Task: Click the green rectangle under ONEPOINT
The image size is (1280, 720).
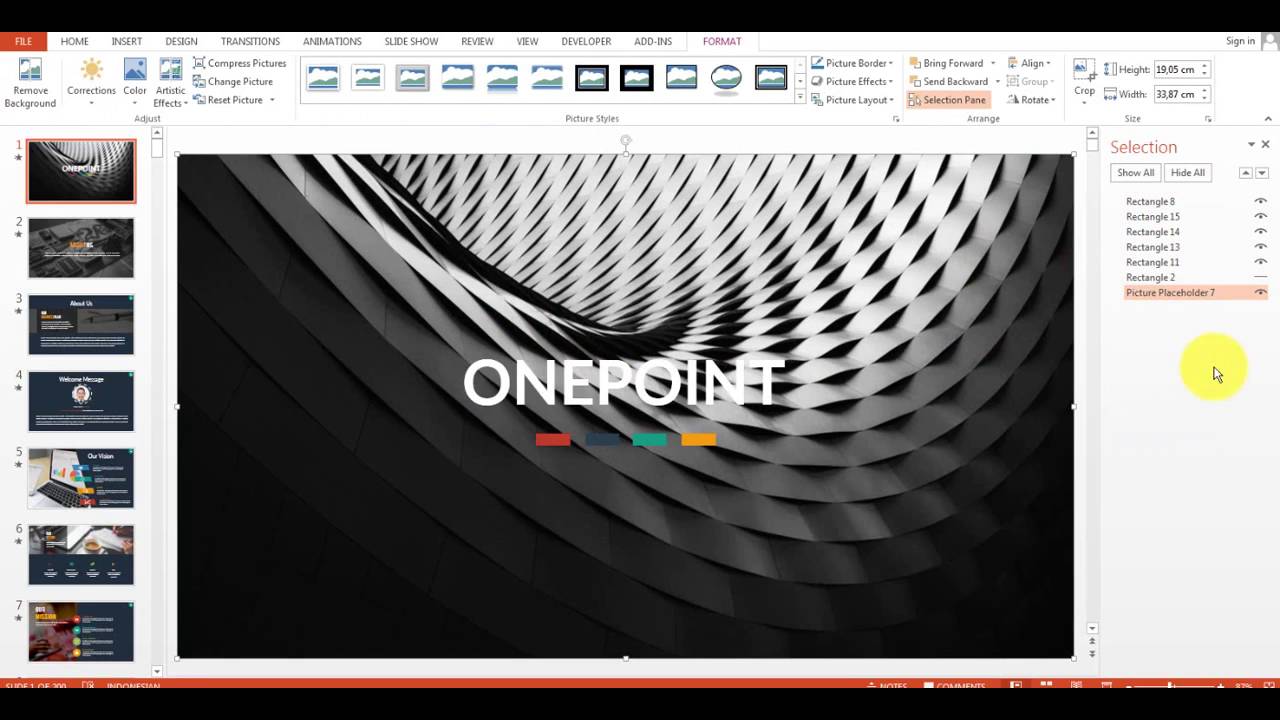Action: (x=649, y=439)
